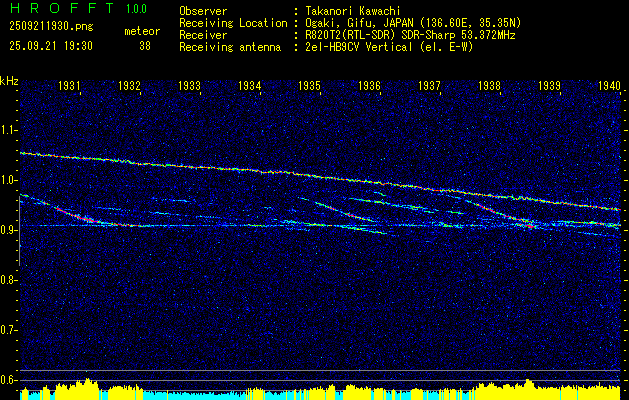Image resolution: width=629 pixels, height=400 pixels.
Task: Click the 1931 time marker
Action: point(70,85)
